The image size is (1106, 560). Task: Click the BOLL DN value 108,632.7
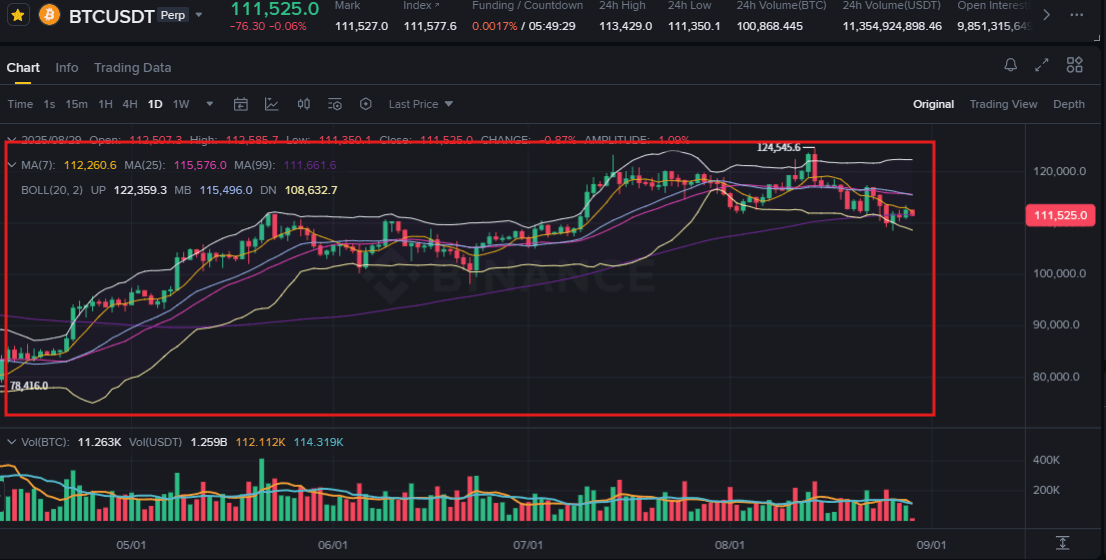coord(311,190)
